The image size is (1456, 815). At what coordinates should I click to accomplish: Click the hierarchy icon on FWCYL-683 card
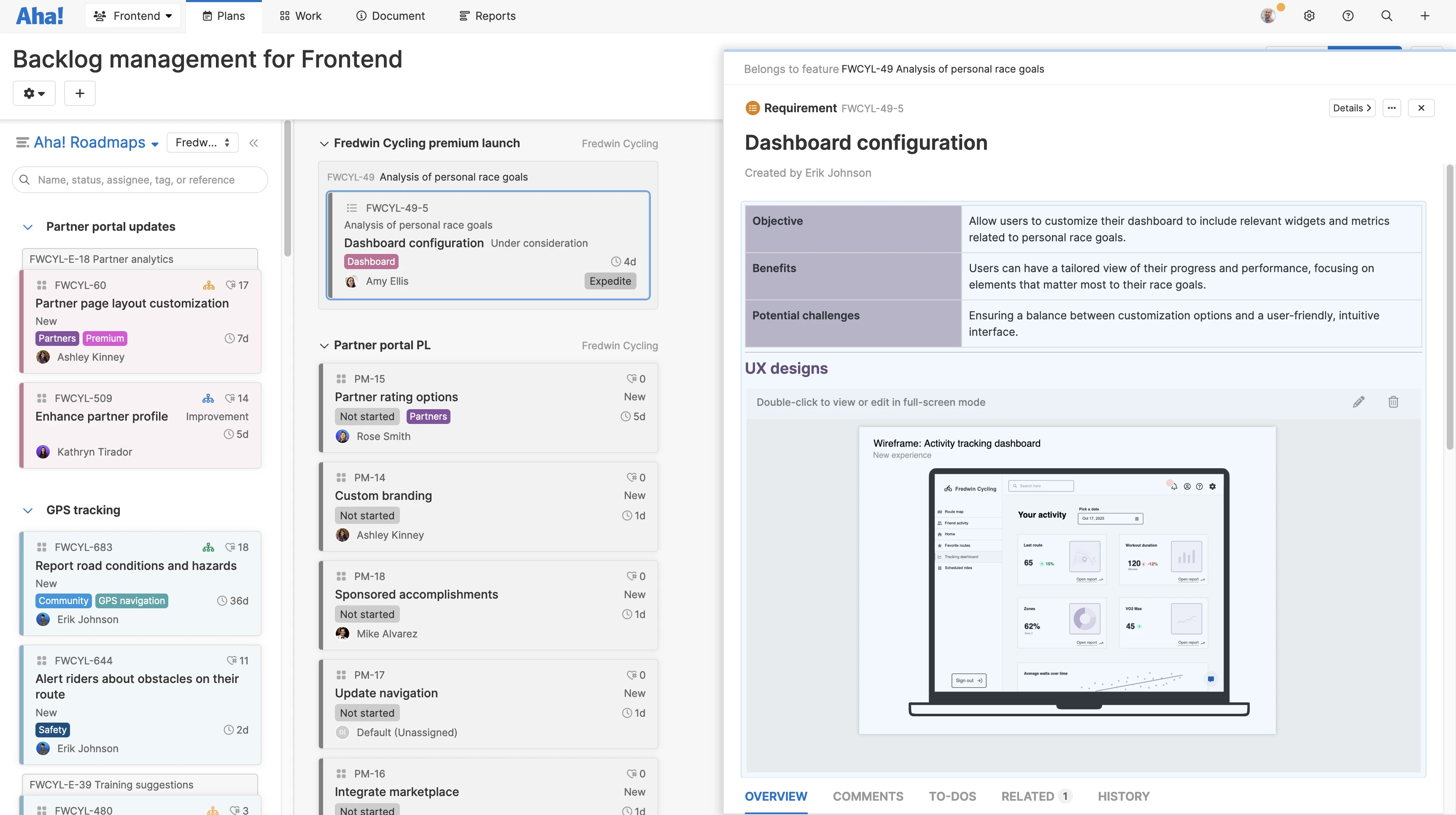[208, 547]
